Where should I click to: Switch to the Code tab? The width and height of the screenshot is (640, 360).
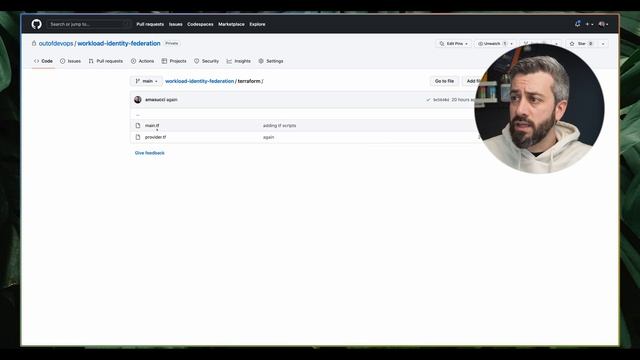click(x=43, y=61)
